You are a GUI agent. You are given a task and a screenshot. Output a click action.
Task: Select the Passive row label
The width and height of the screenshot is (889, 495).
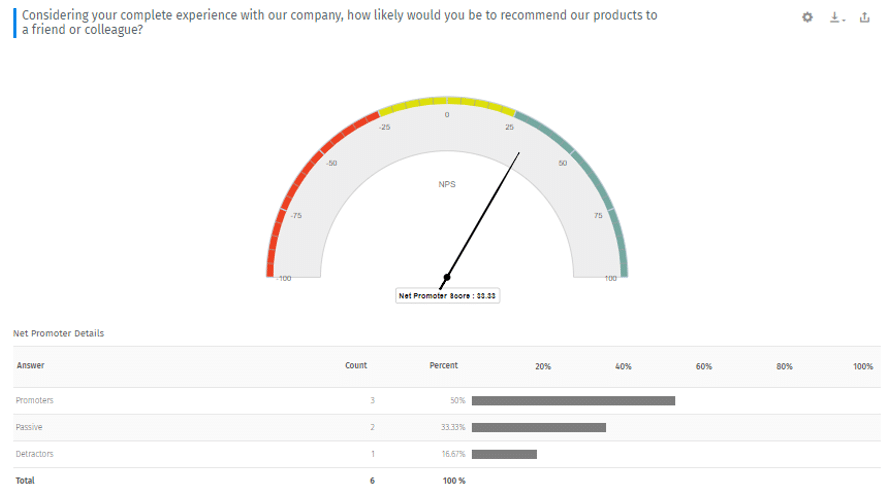point(29,427)
